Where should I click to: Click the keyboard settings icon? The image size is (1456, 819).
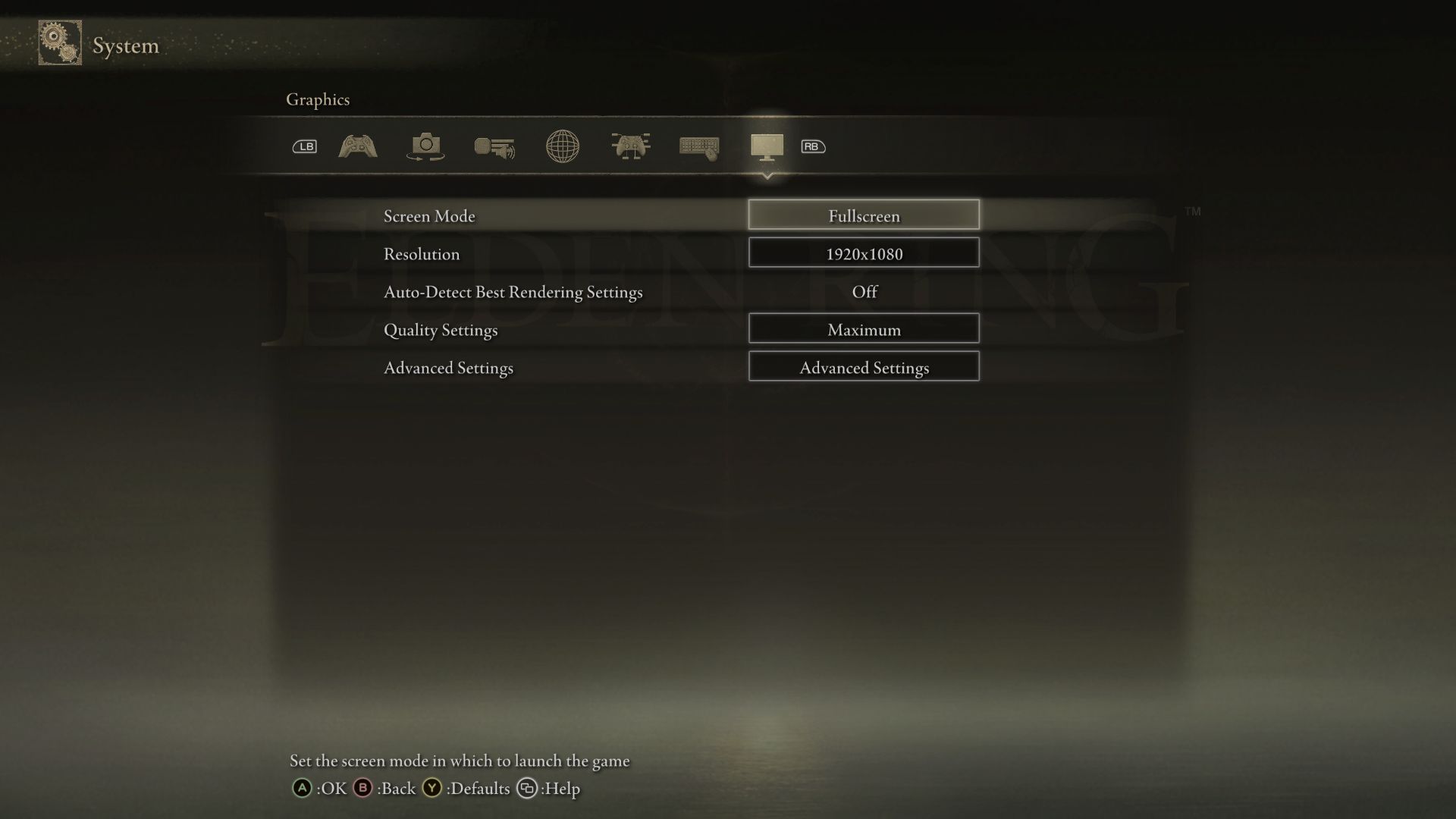coord(699,146)
